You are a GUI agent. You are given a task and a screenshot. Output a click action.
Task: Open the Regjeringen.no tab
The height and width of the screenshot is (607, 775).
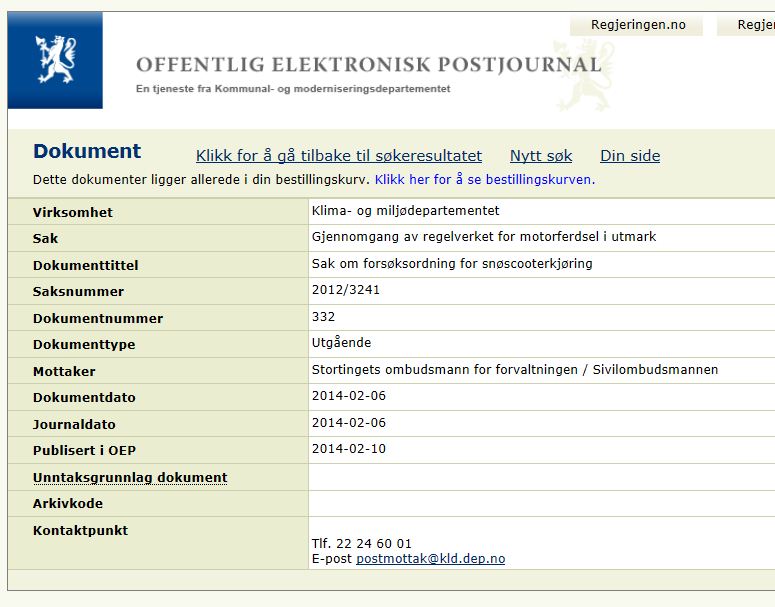click(638, 25)
